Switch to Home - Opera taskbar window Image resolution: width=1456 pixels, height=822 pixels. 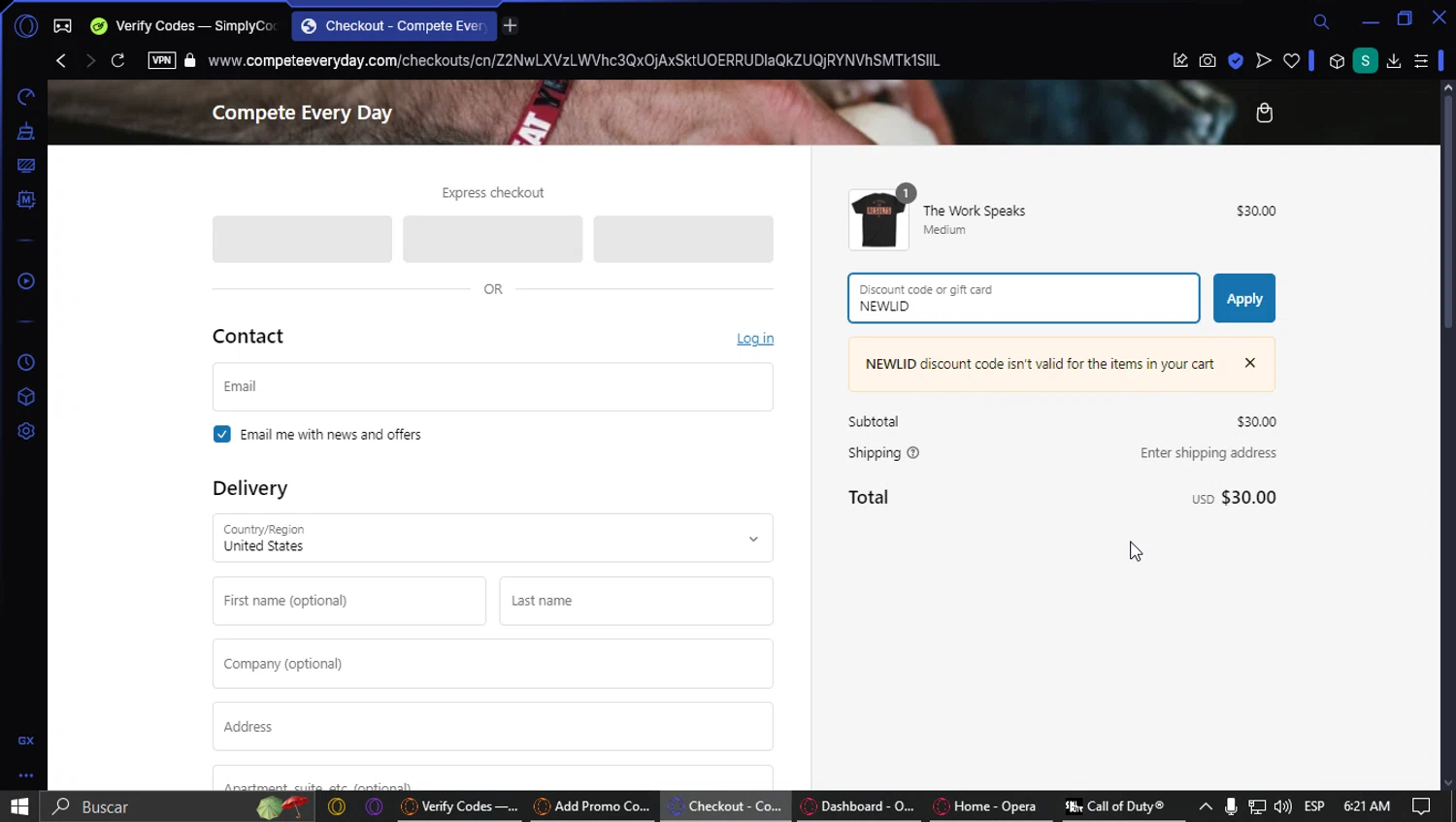pos(985,806)
